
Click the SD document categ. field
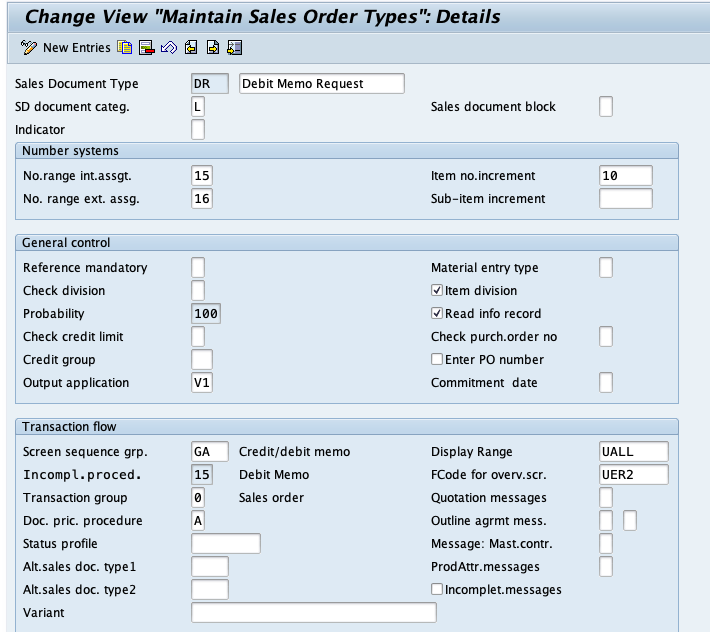[x=198, y=107]
